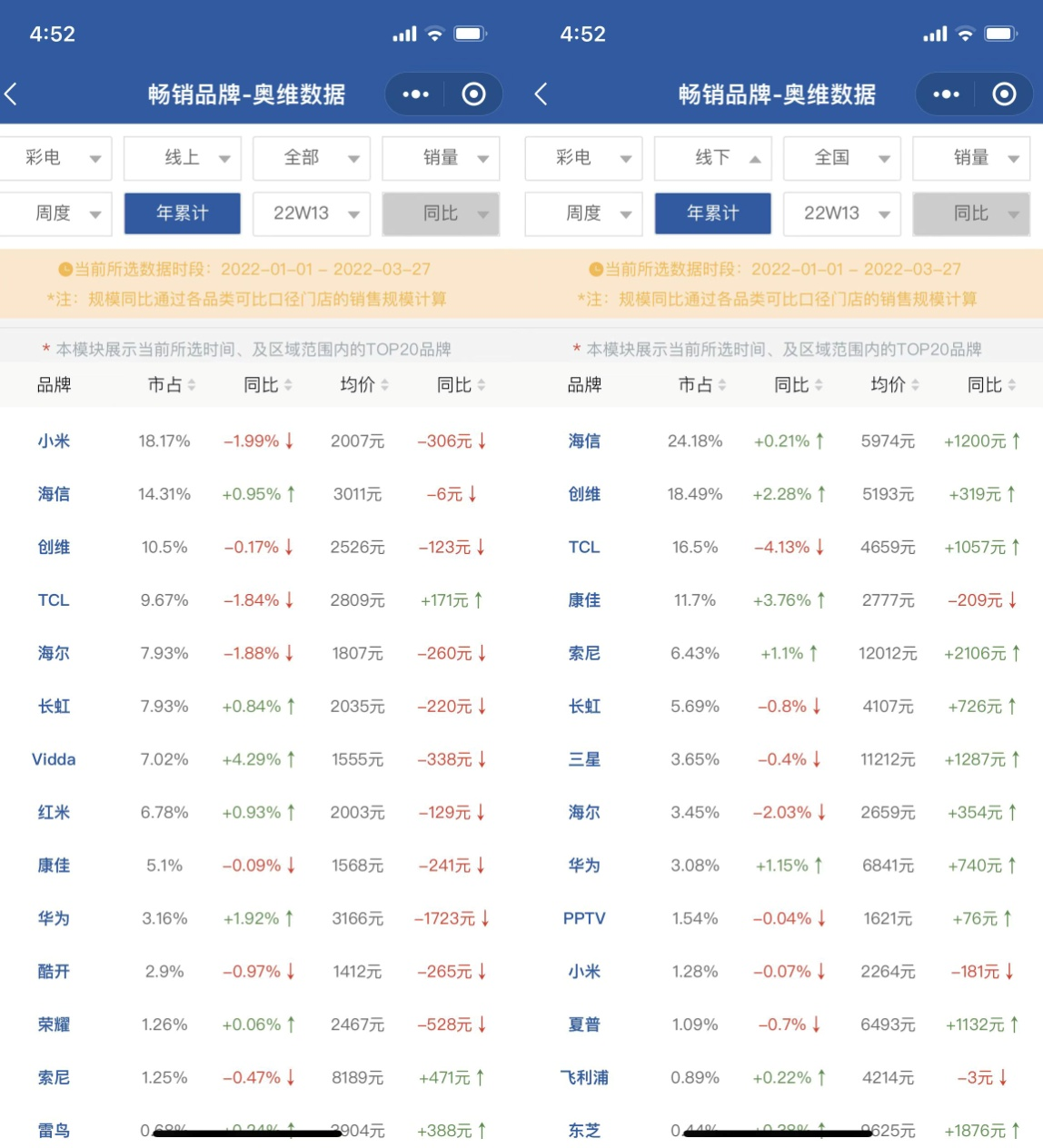Open the 全部 region dropdown
Image resolution: width=1043 pixels, height=1148 pixels.
tap(312, 158)
